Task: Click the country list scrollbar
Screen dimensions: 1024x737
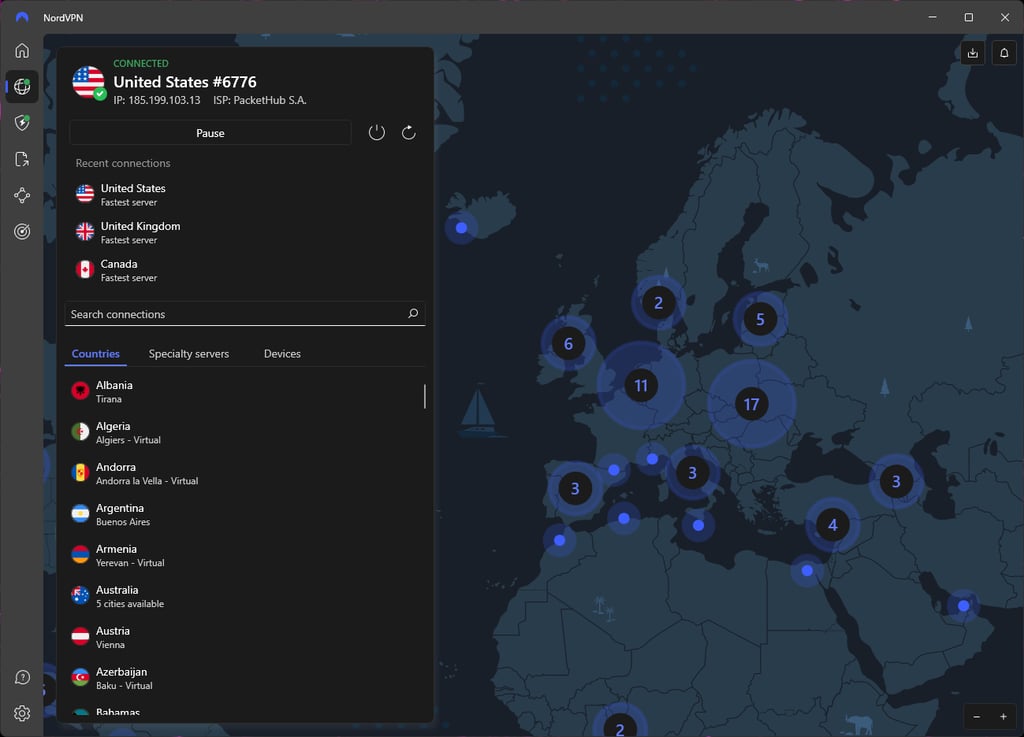Action: pyautogui.click(x=424, y=396)
